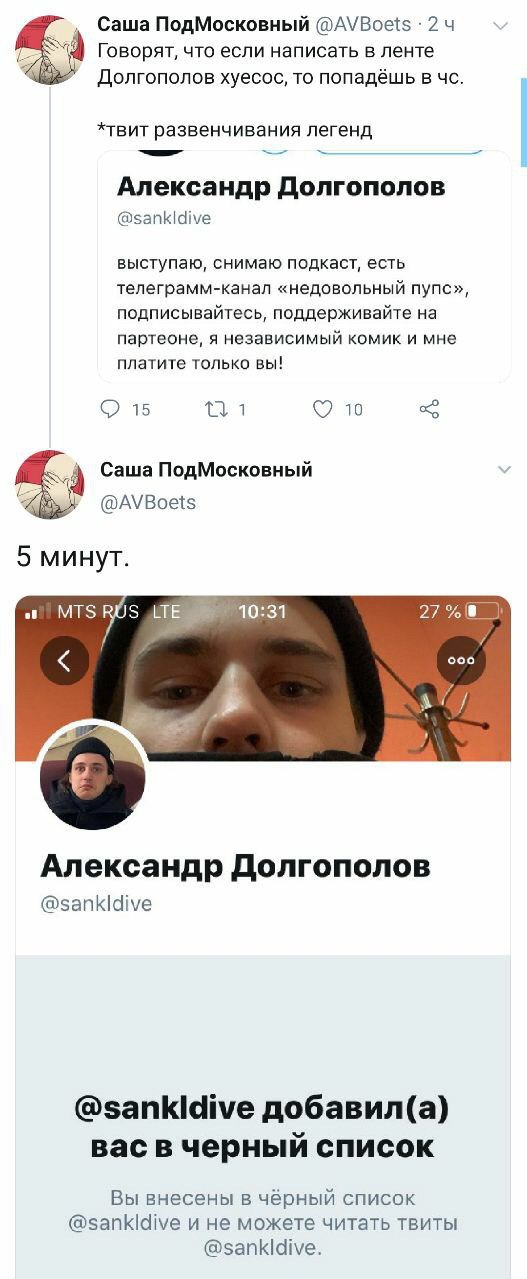Click the signal bars in the status bar

(38, 612)
